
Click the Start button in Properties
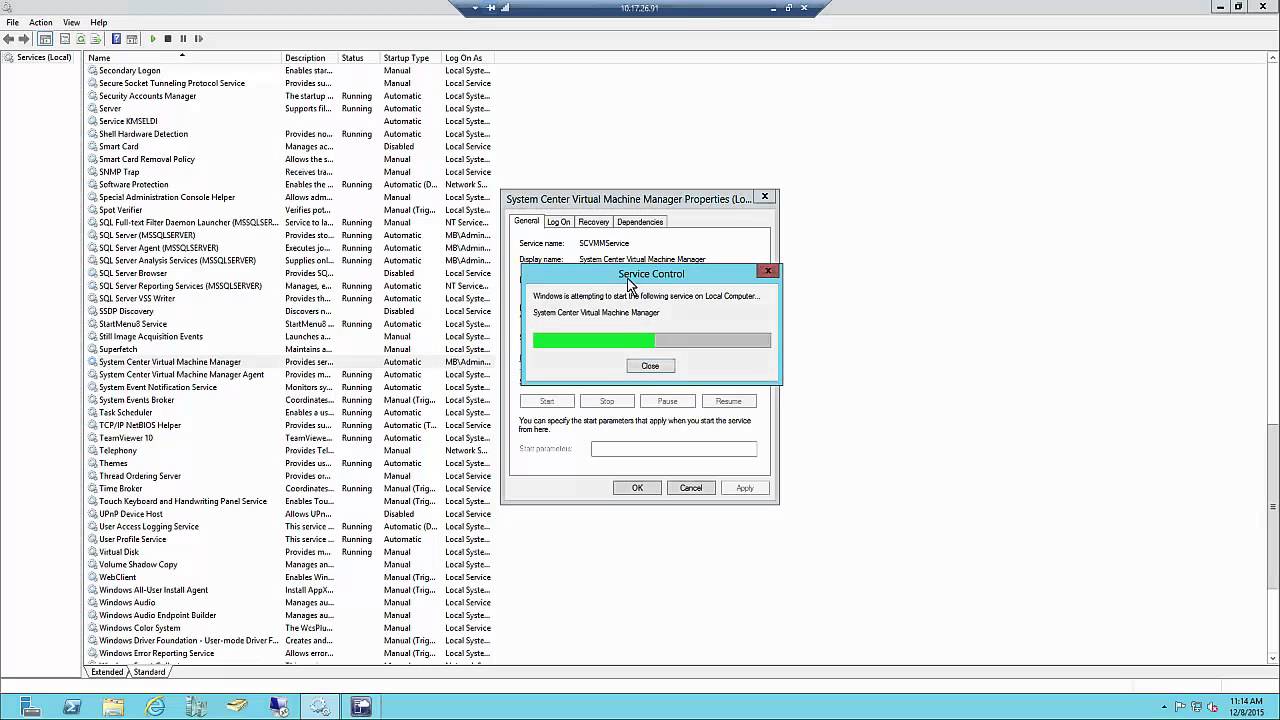pos(547,401)
